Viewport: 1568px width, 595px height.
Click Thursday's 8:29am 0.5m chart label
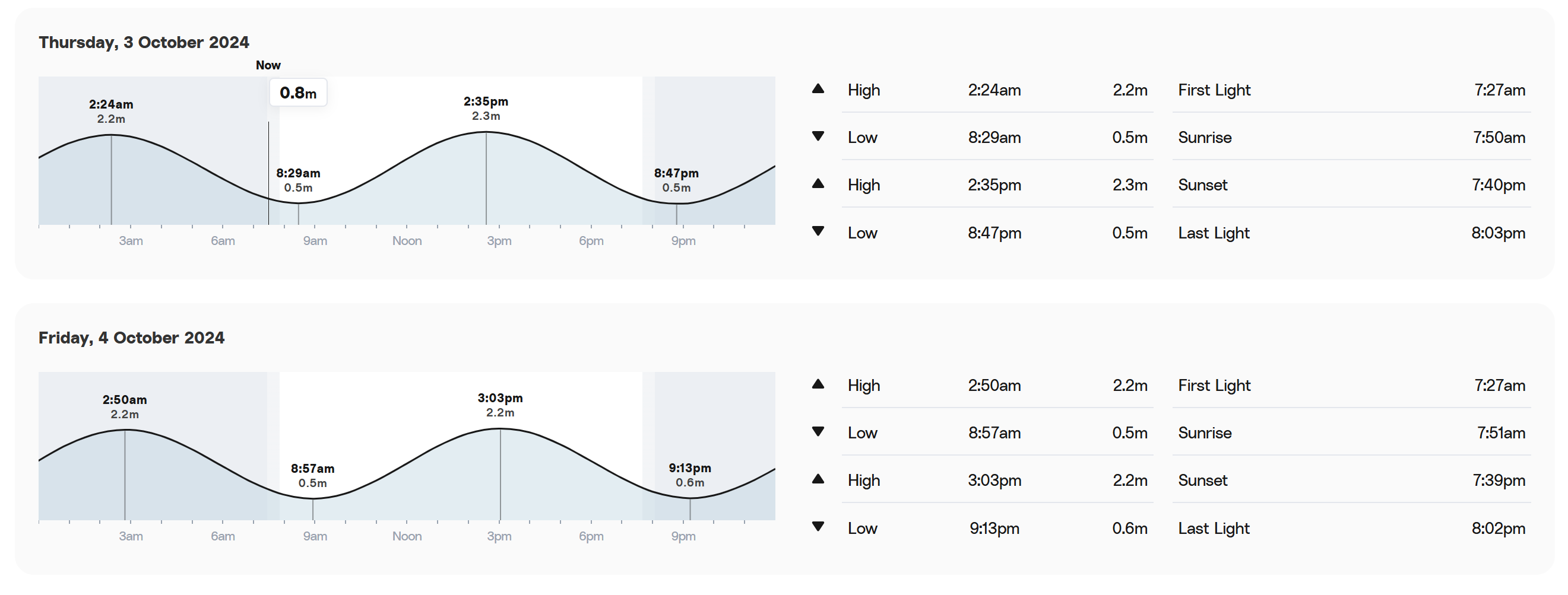pyautogui.click(x=298, y=181)
